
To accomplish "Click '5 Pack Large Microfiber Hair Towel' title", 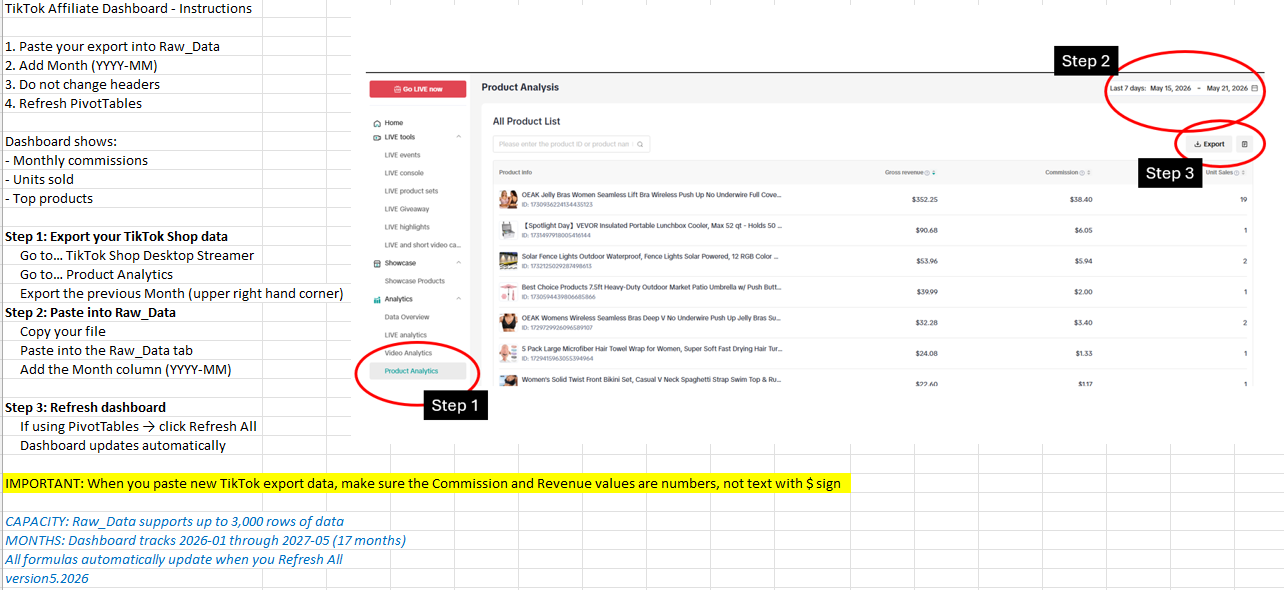I will click(651, 349).
